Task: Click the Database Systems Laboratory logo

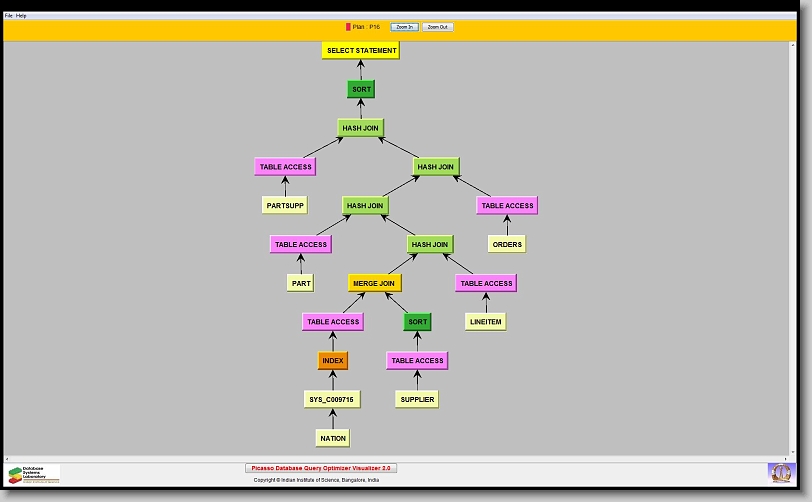Action: click(34, 474)
